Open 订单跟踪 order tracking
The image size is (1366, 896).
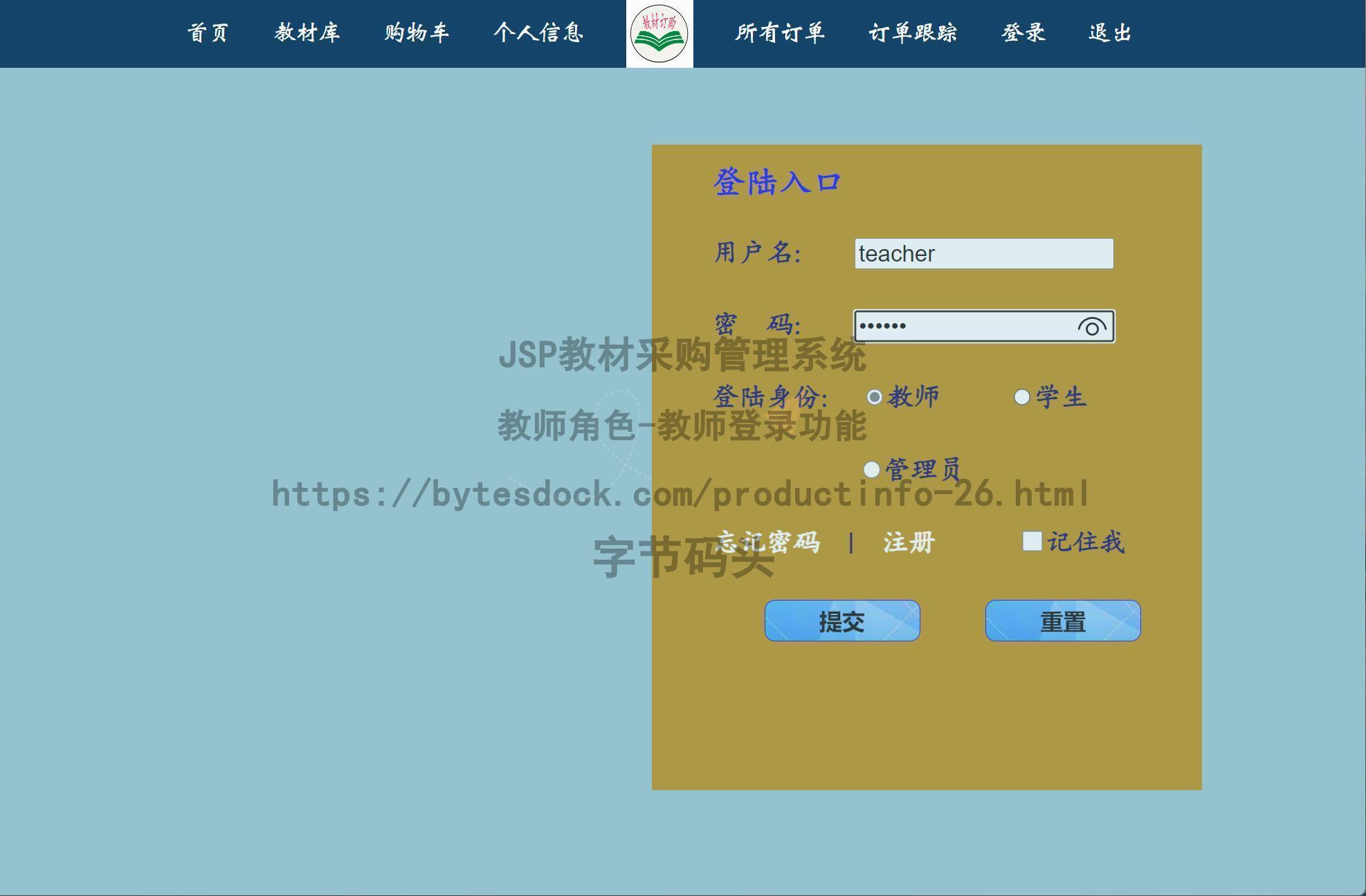[x=912, y=32]
